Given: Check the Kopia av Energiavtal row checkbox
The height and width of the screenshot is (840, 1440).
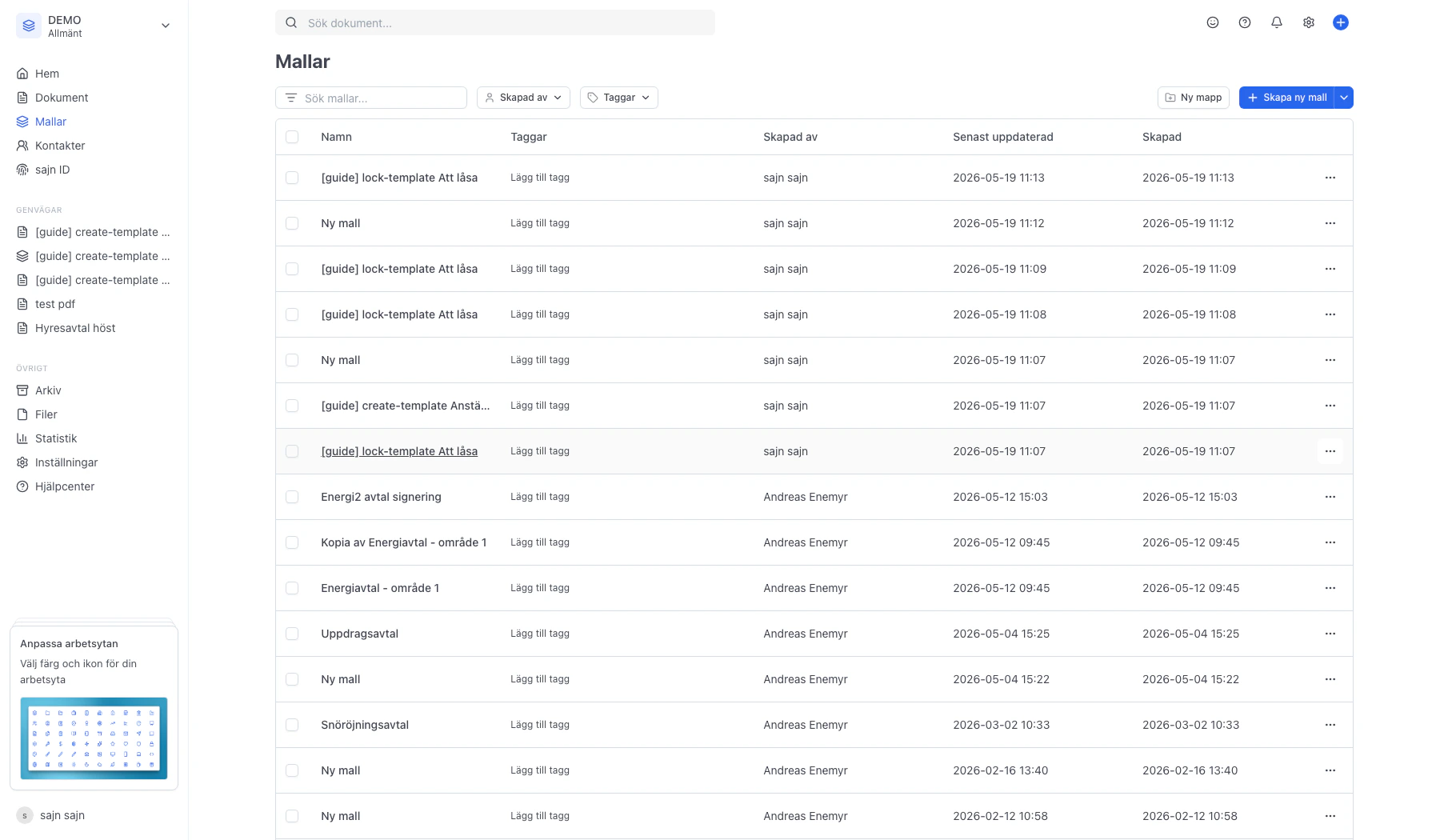Looking at the screenshot, I should point(292,542).
